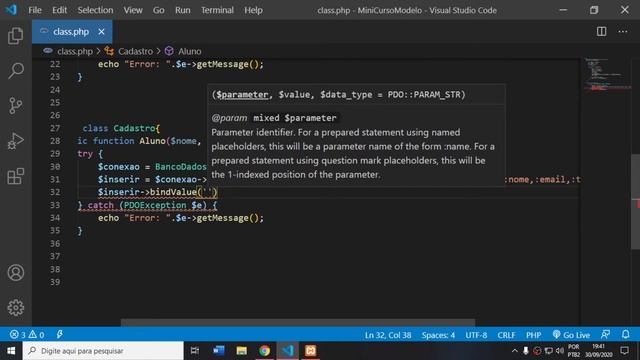Open the Run and Debug view
The height and width of the screenshot is (360, 640).
16,141
